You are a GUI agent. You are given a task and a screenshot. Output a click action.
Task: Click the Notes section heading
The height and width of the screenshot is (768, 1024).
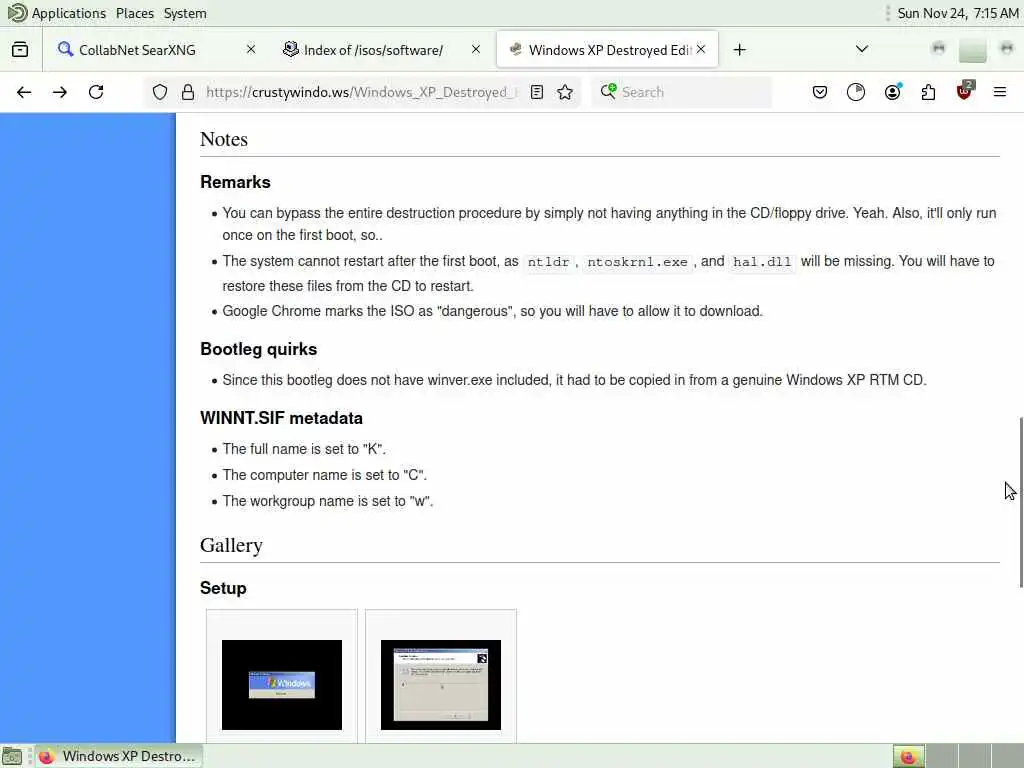click(224, 139)
